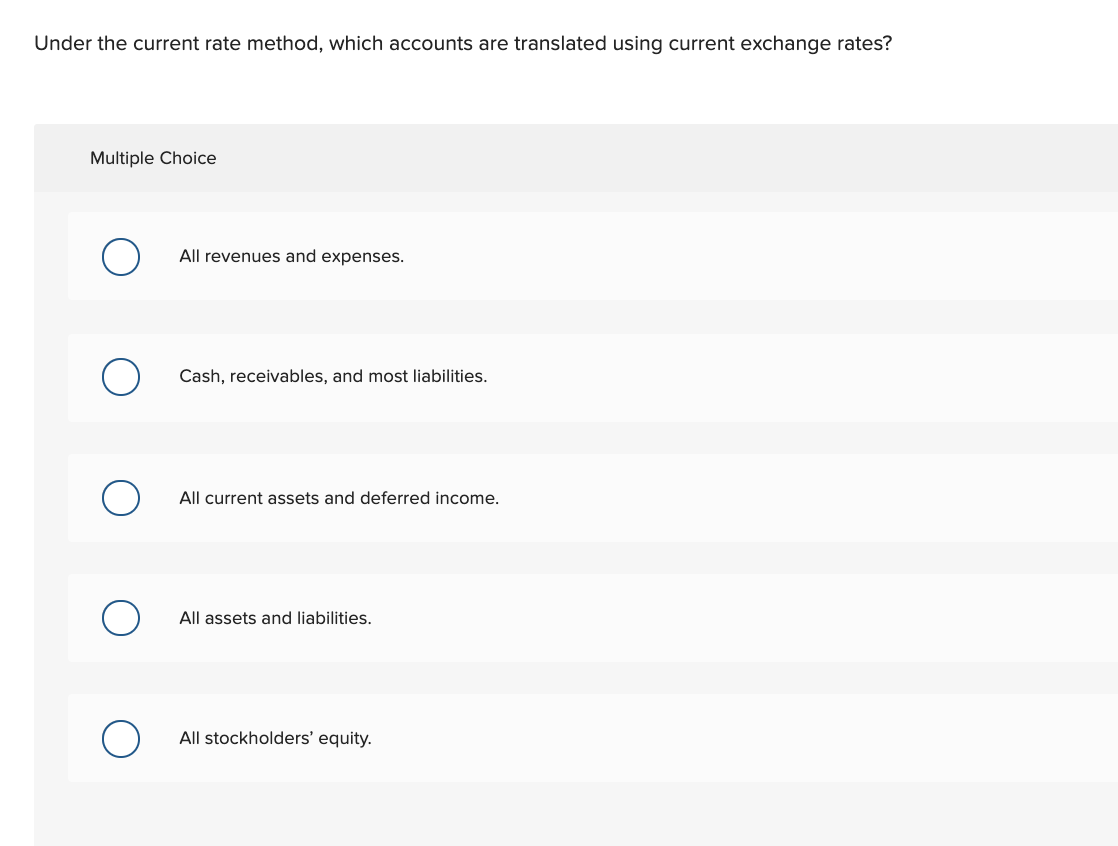Choose 'Cash, receivables, and most liabilities' option

click(120, 377)
